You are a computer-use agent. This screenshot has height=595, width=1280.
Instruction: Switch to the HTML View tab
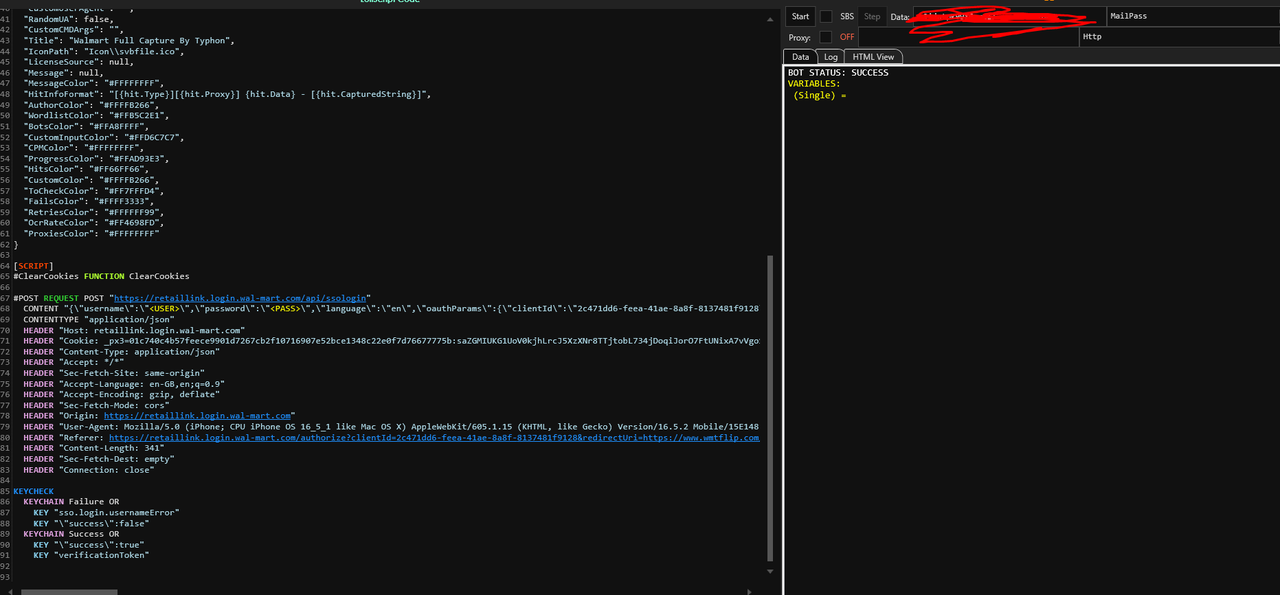pos(873,57)
